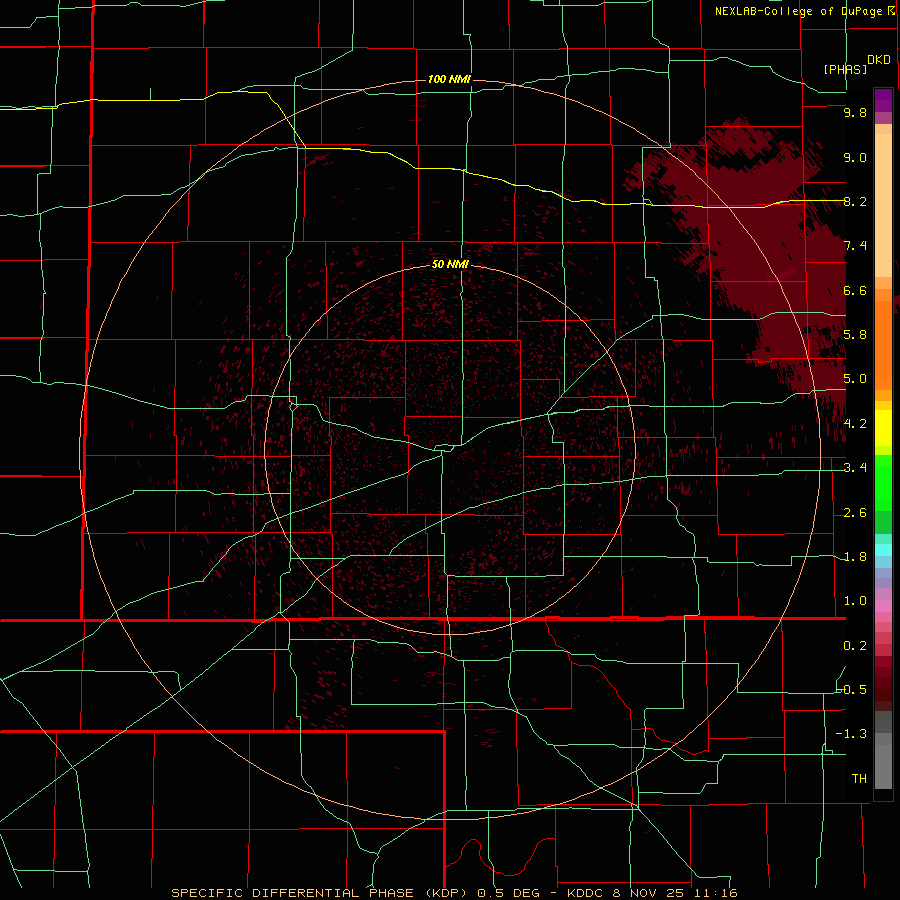Click the pink segment of color bar
The height and width of the screenshot is (900, 900).
[x=883, y=605]
